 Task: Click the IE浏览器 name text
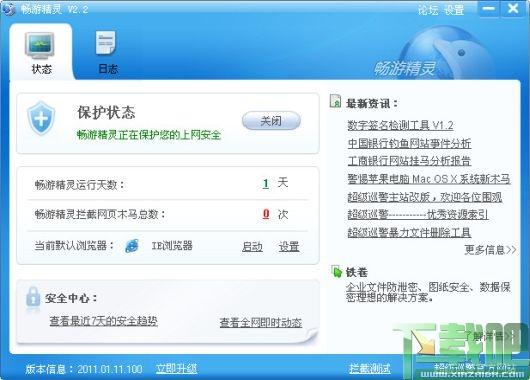tap(172, 246)
